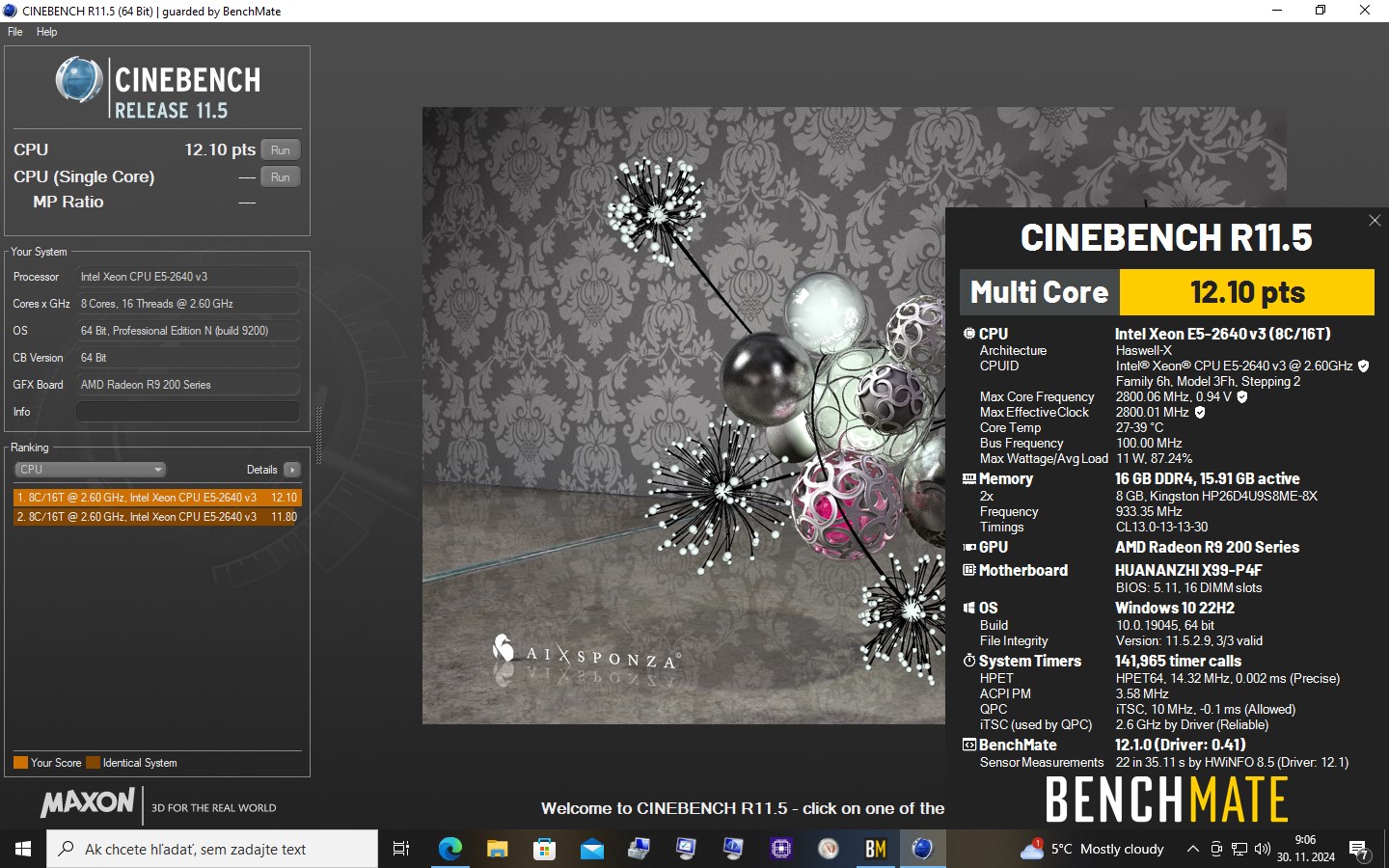Click the BenchMate section icon

[x=969, y=745]
